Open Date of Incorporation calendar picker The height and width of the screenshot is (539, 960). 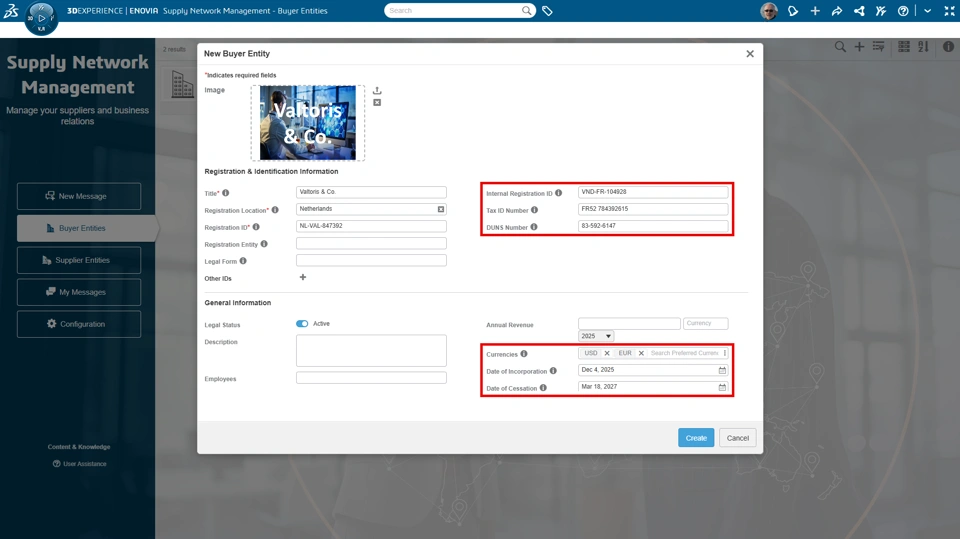pos(722,370)
